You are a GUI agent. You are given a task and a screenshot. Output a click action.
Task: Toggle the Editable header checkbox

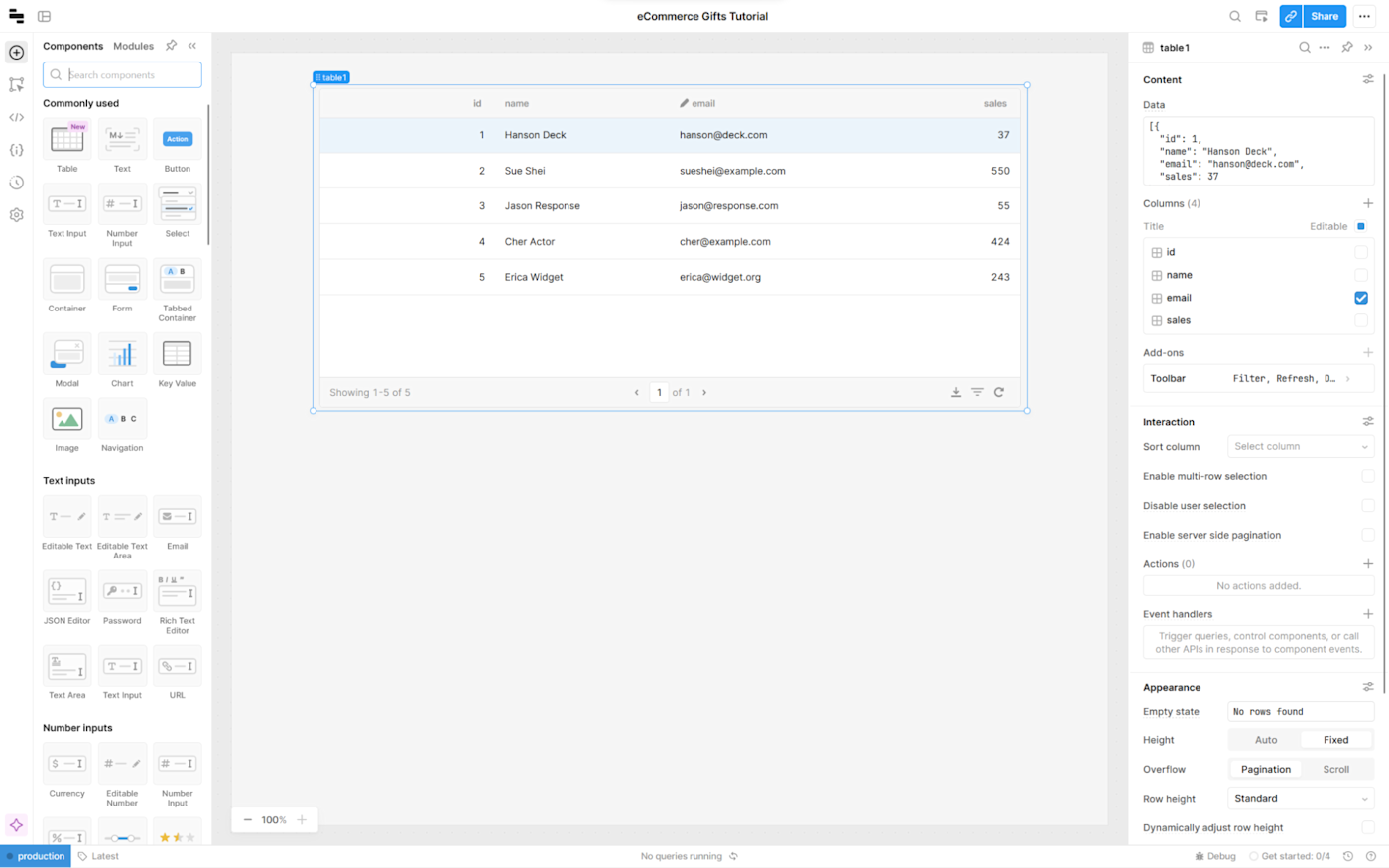1361,226
